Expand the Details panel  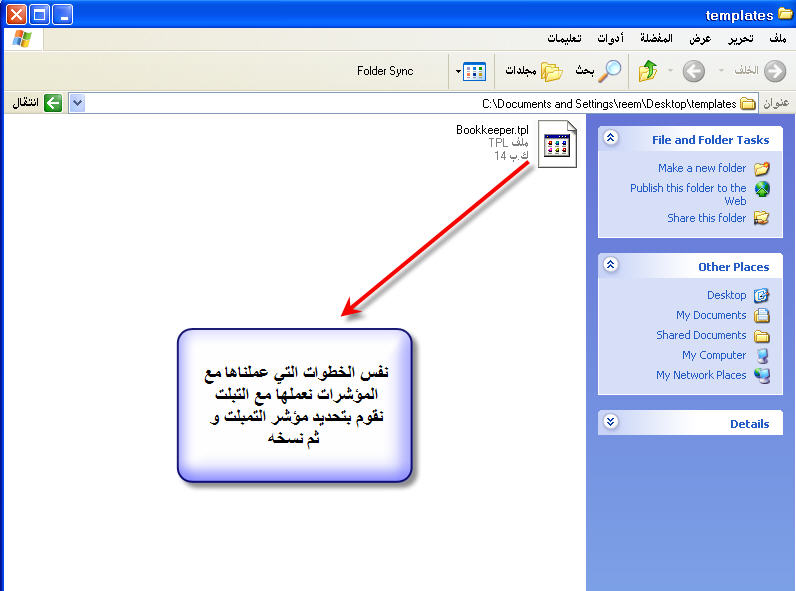coord(612,423)
